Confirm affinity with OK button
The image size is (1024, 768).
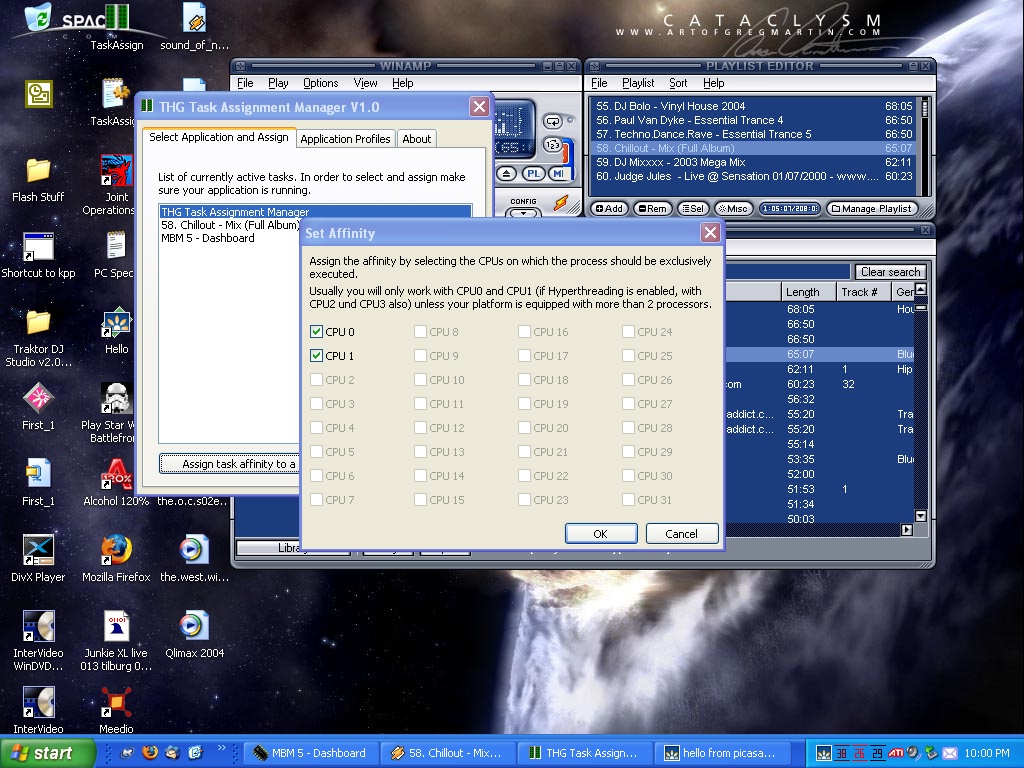601,534
